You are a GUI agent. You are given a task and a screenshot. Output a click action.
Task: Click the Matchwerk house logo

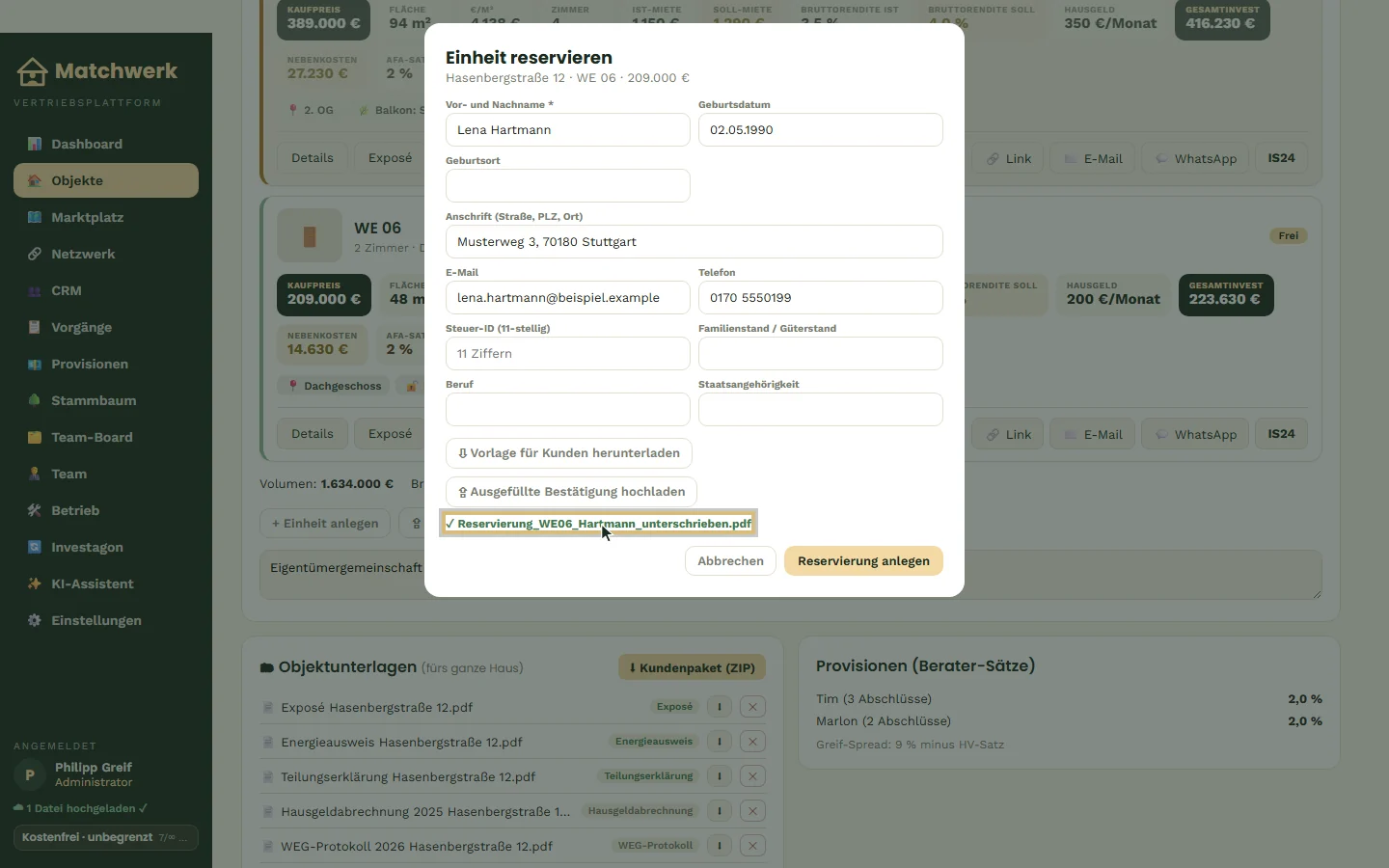click(x=32, y=71)
